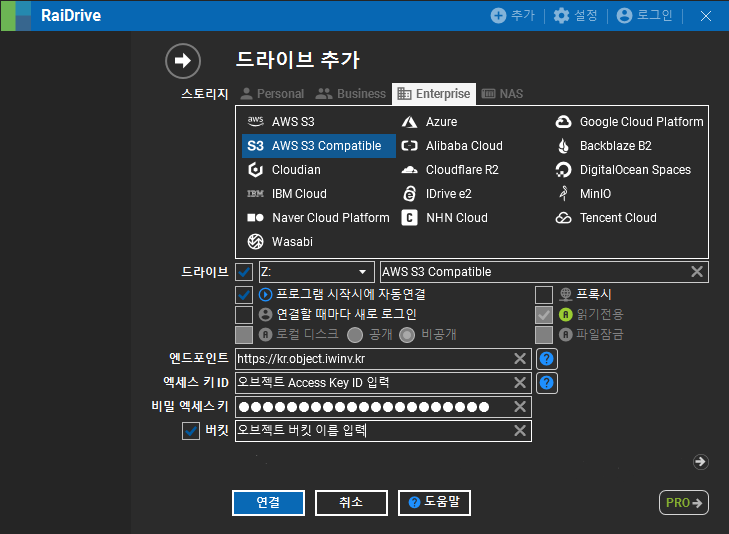Screen dimensions: 729x534
Task: Click the 버킷 name input field
Action: [383, 431]
